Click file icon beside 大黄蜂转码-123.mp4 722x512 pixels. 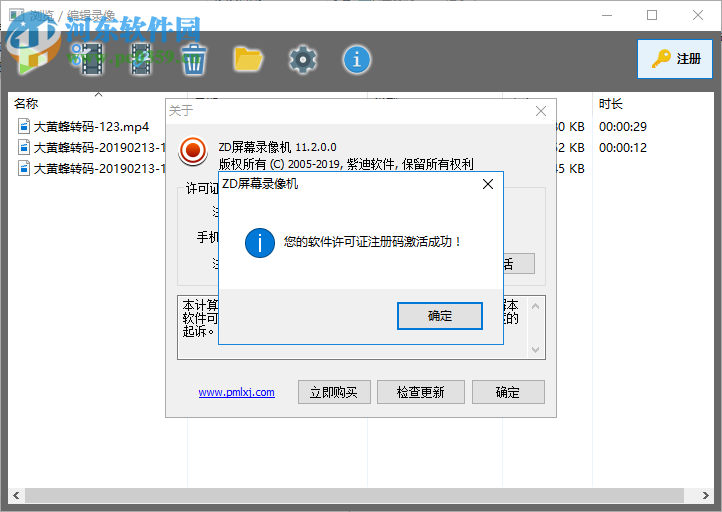pyautogui.click(x=23, y=126)
